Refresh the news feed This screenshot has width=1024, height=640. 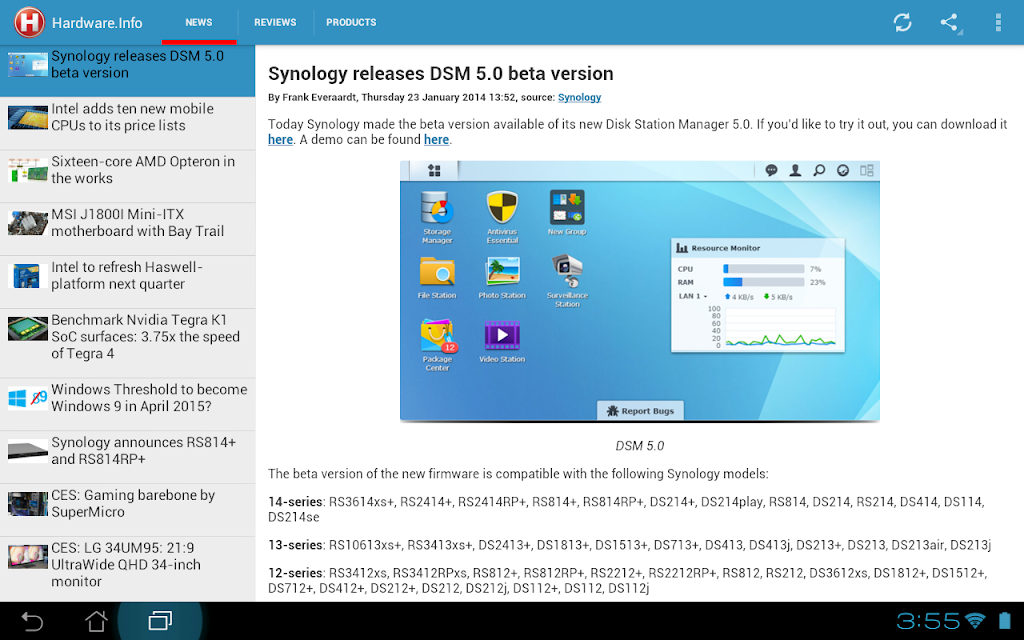(x=903, y=22)
